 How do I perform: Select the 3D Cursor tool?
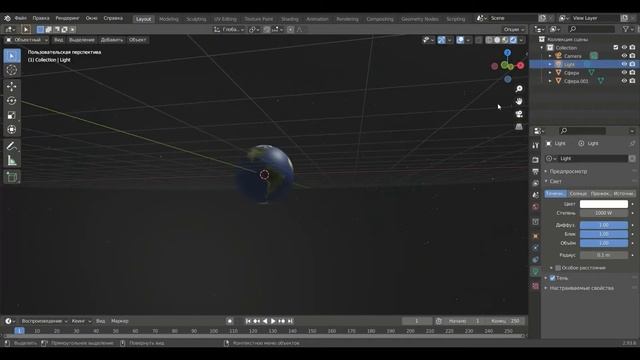[x=12, y=70]
